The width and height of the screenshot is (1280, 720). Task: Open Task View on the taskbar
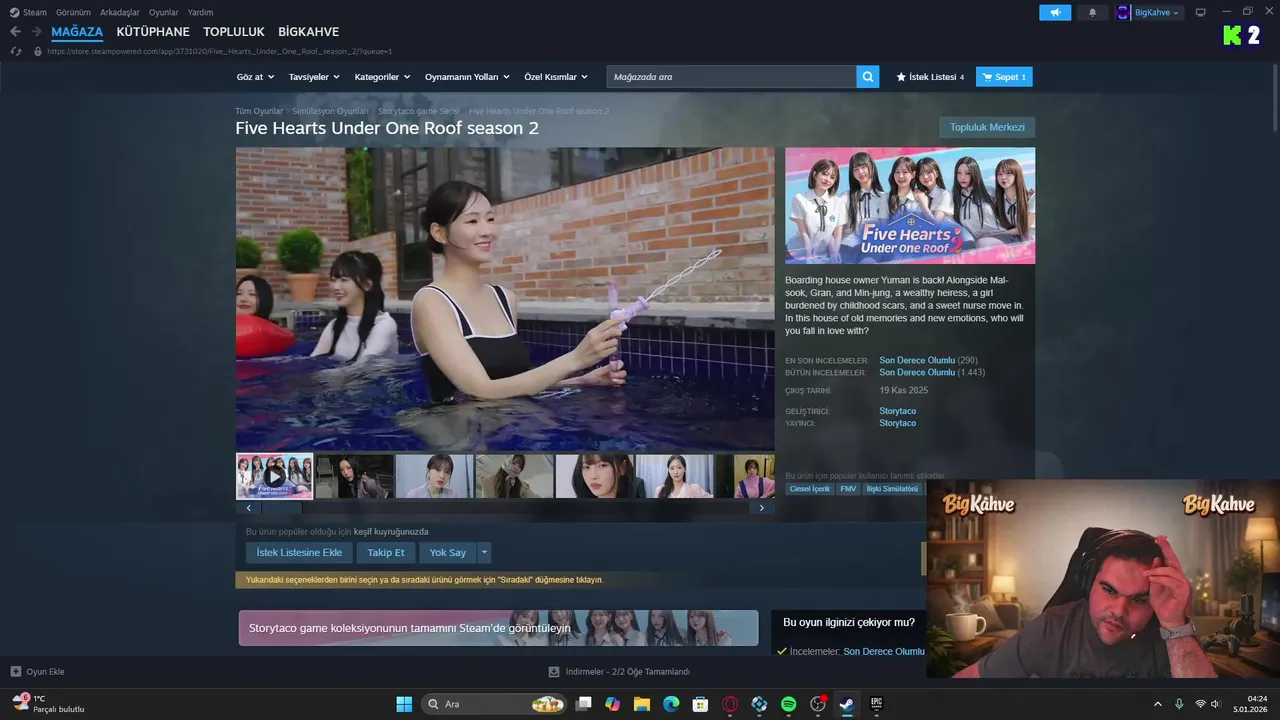tap(584, 704)
